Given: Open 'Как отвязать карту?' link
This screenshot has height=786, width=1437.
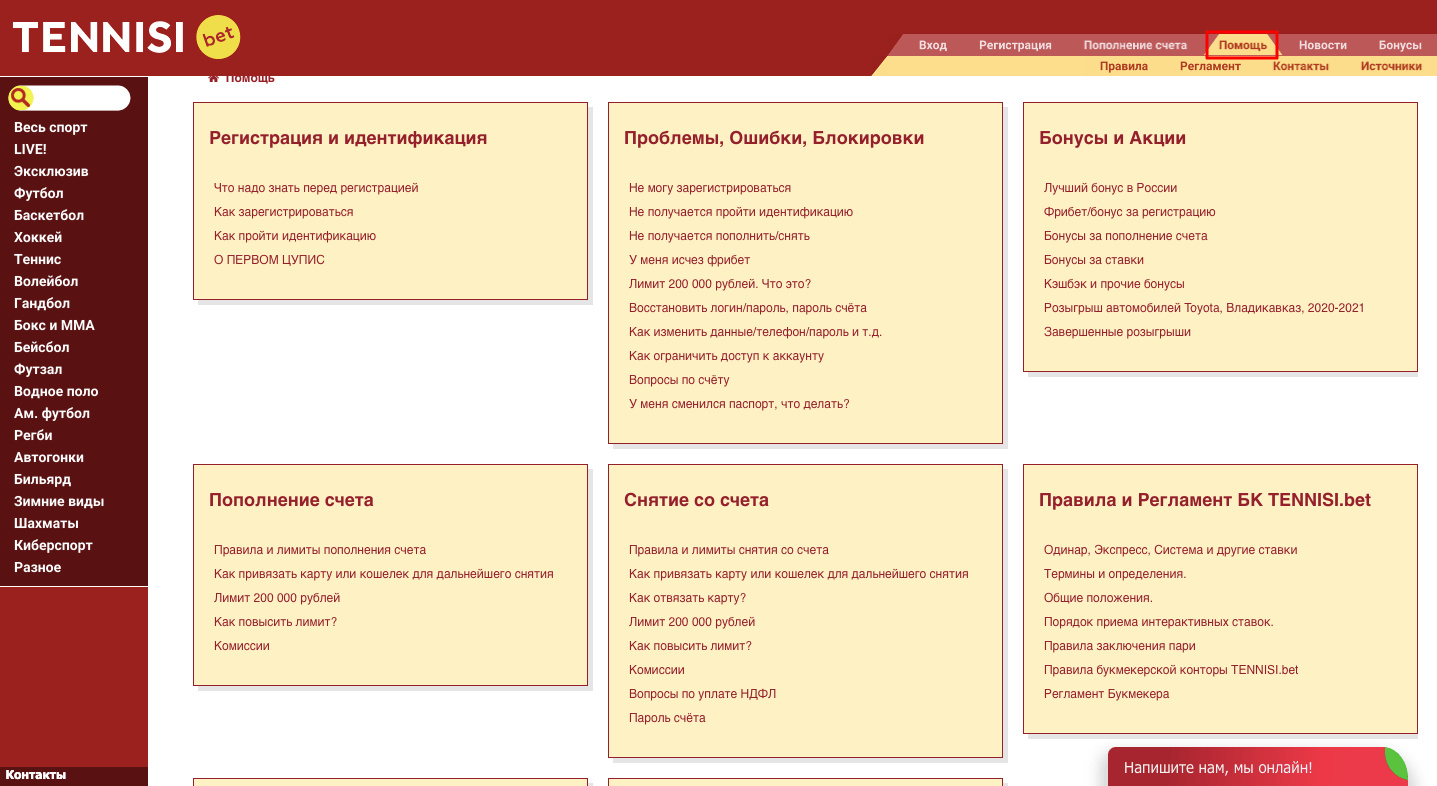Looking at the screenshot, I should 687,597.
